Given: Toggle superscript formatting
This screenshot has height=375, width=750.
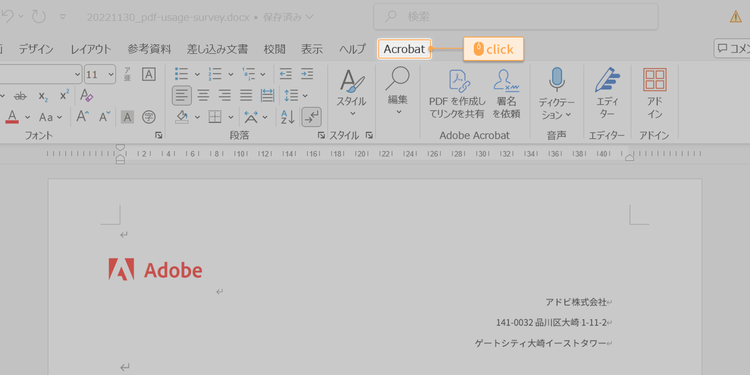Looking at the screenshot, I should pyautogui.click(x=65, y=95).
